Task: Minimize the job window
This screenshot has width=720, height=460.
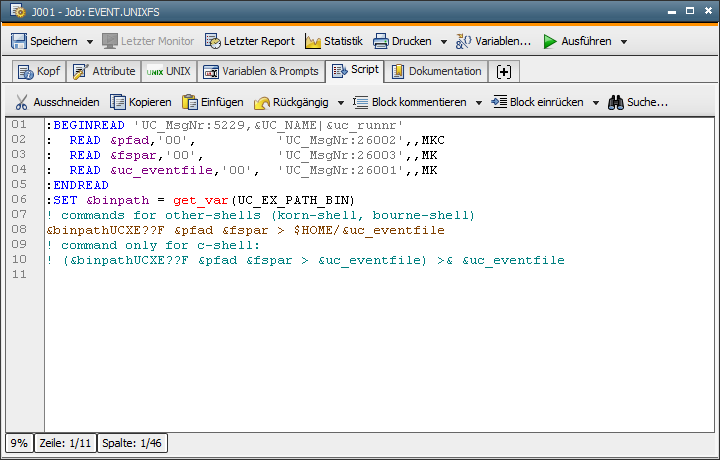Action: [672, 11]
